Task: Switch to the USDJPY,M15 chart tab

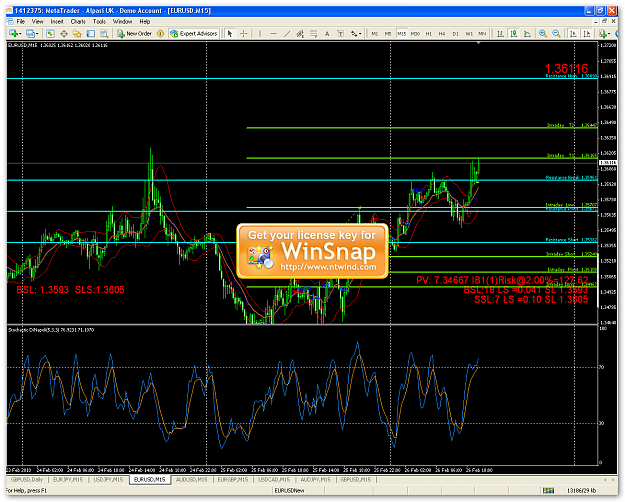Action: tap(108, 480)
